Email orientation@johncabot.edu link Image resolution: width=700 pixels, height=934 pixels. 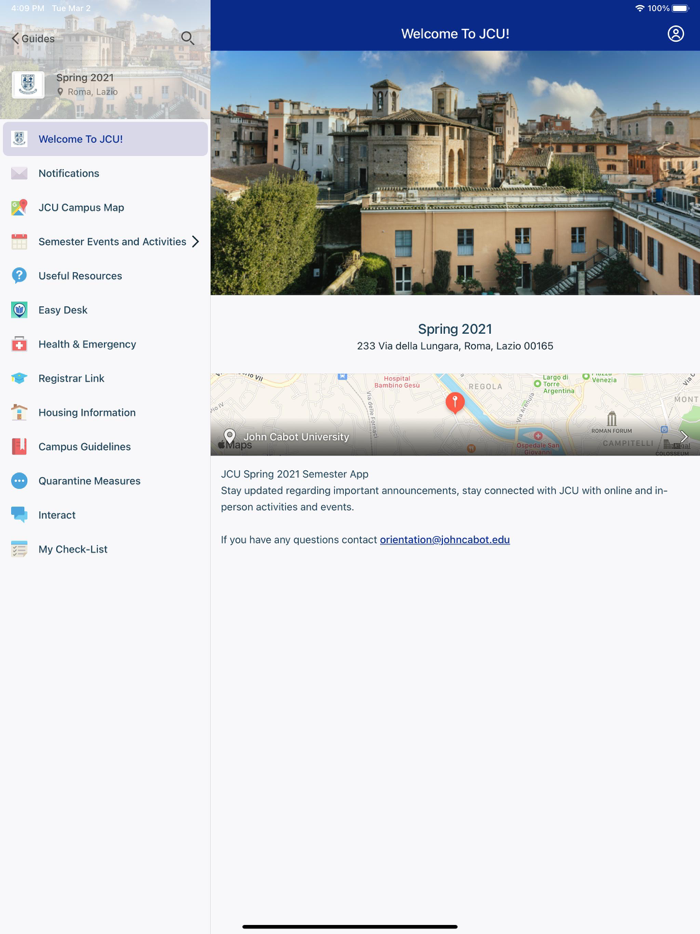pyautogui.click(x=444, y=540)
